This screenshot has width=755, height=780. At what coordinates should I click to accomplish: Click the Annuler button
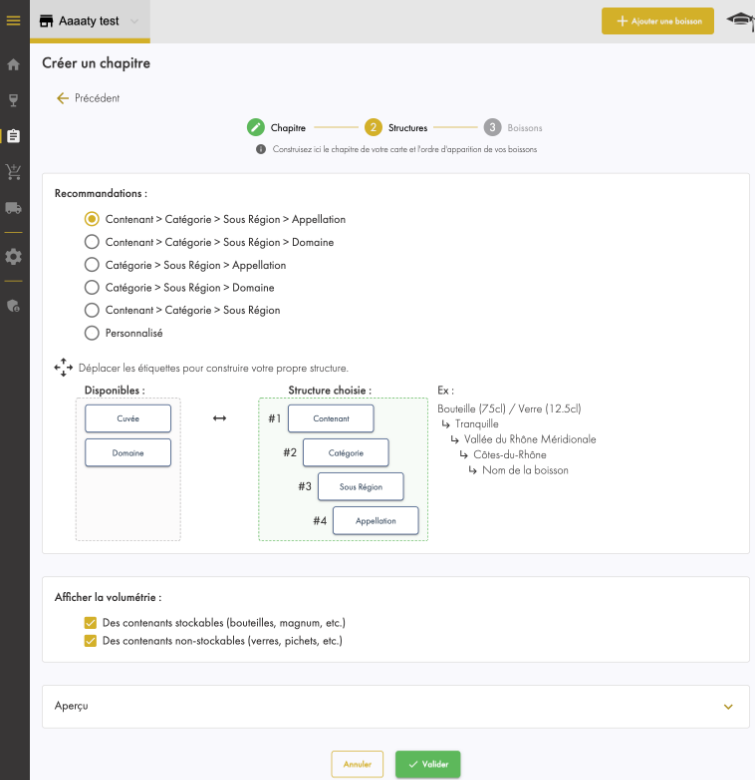(x=357, y=764)
